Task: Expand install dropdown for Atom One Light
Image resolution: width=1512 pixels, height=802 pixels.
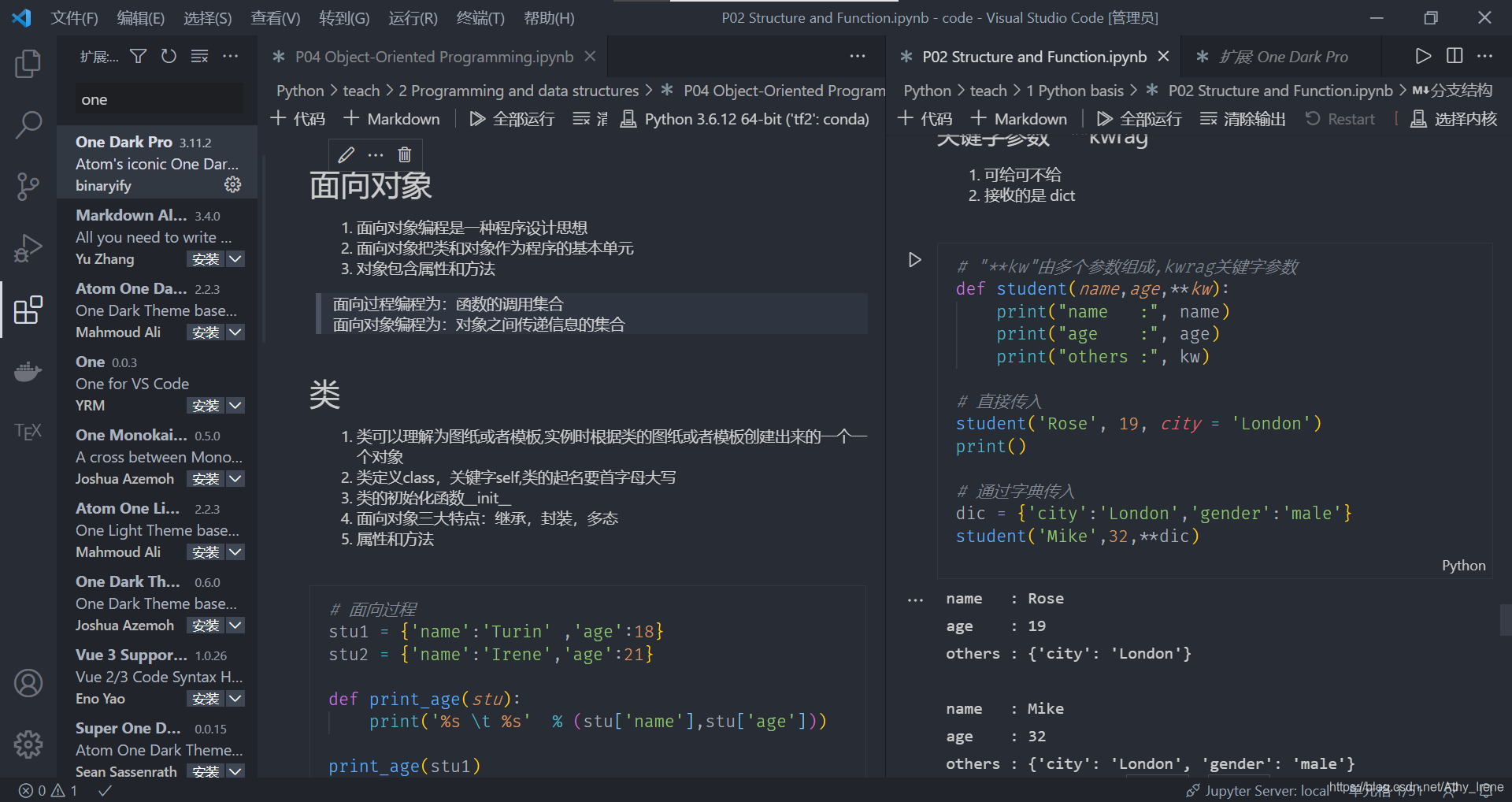Action: click(x=235, y=551)
